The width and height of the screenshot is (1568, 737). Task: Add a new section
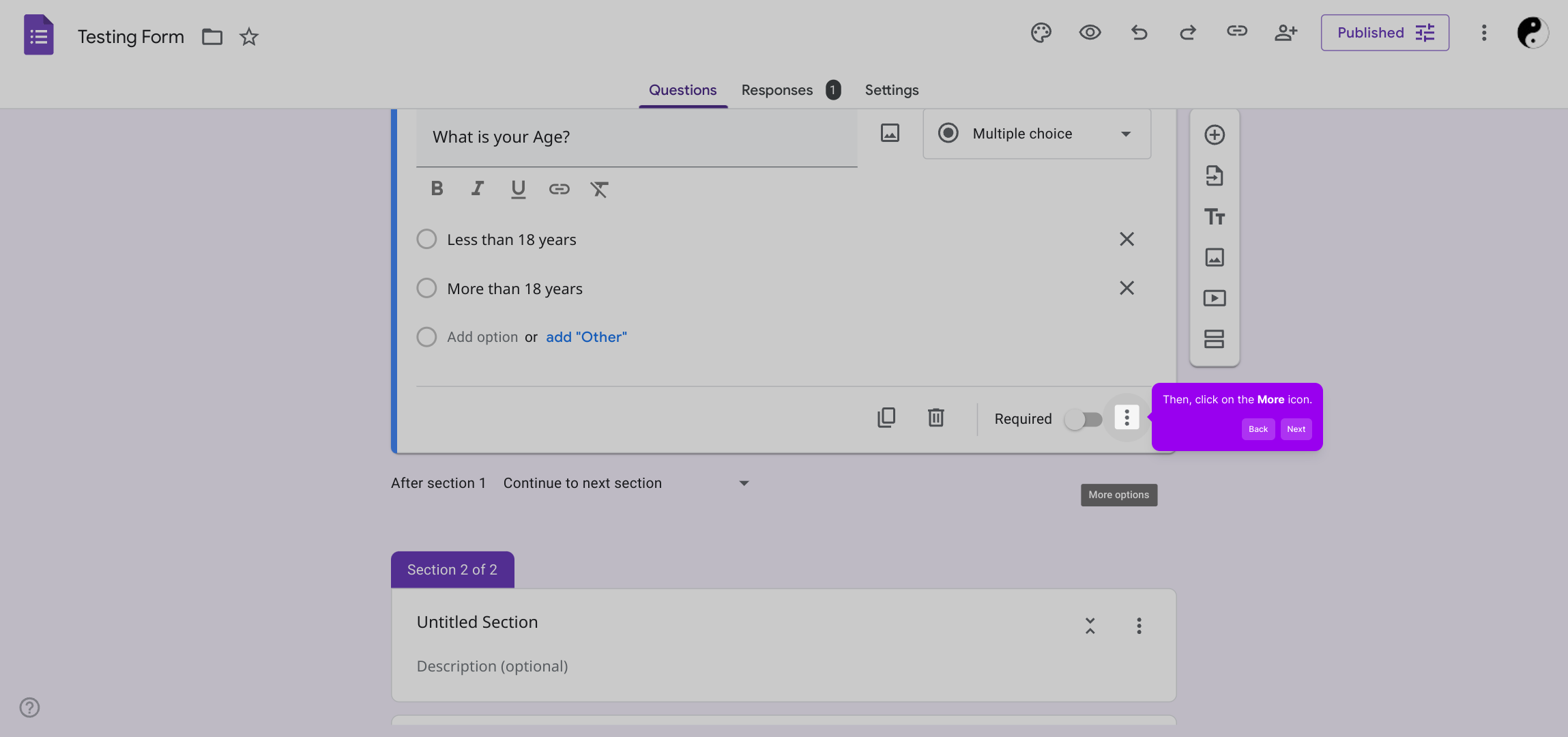tap(1215, 339)
